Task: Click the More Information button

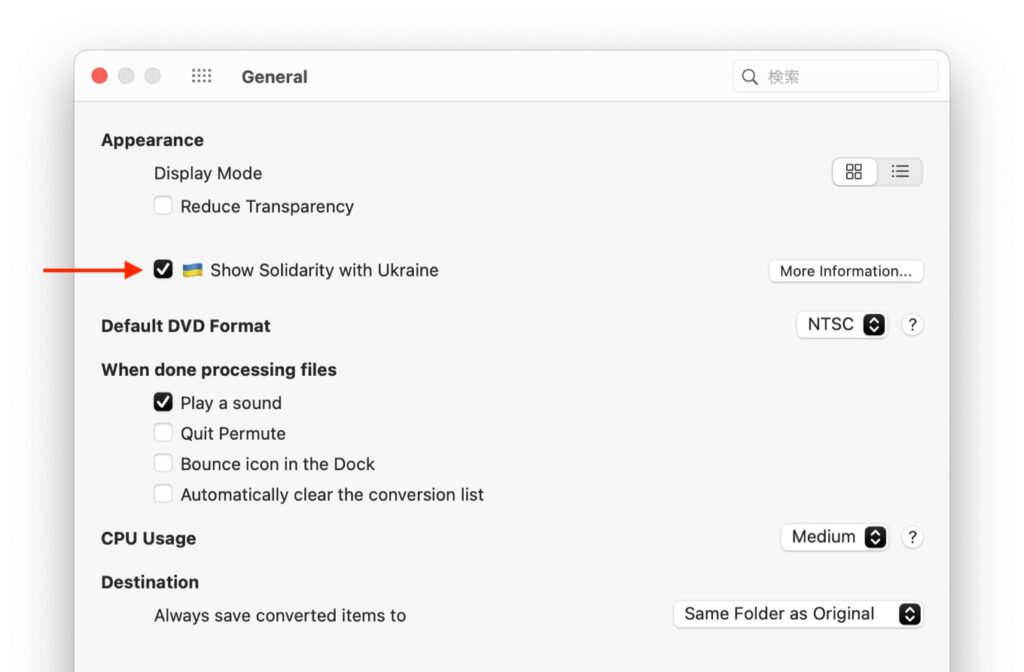Action: point(845,271)
